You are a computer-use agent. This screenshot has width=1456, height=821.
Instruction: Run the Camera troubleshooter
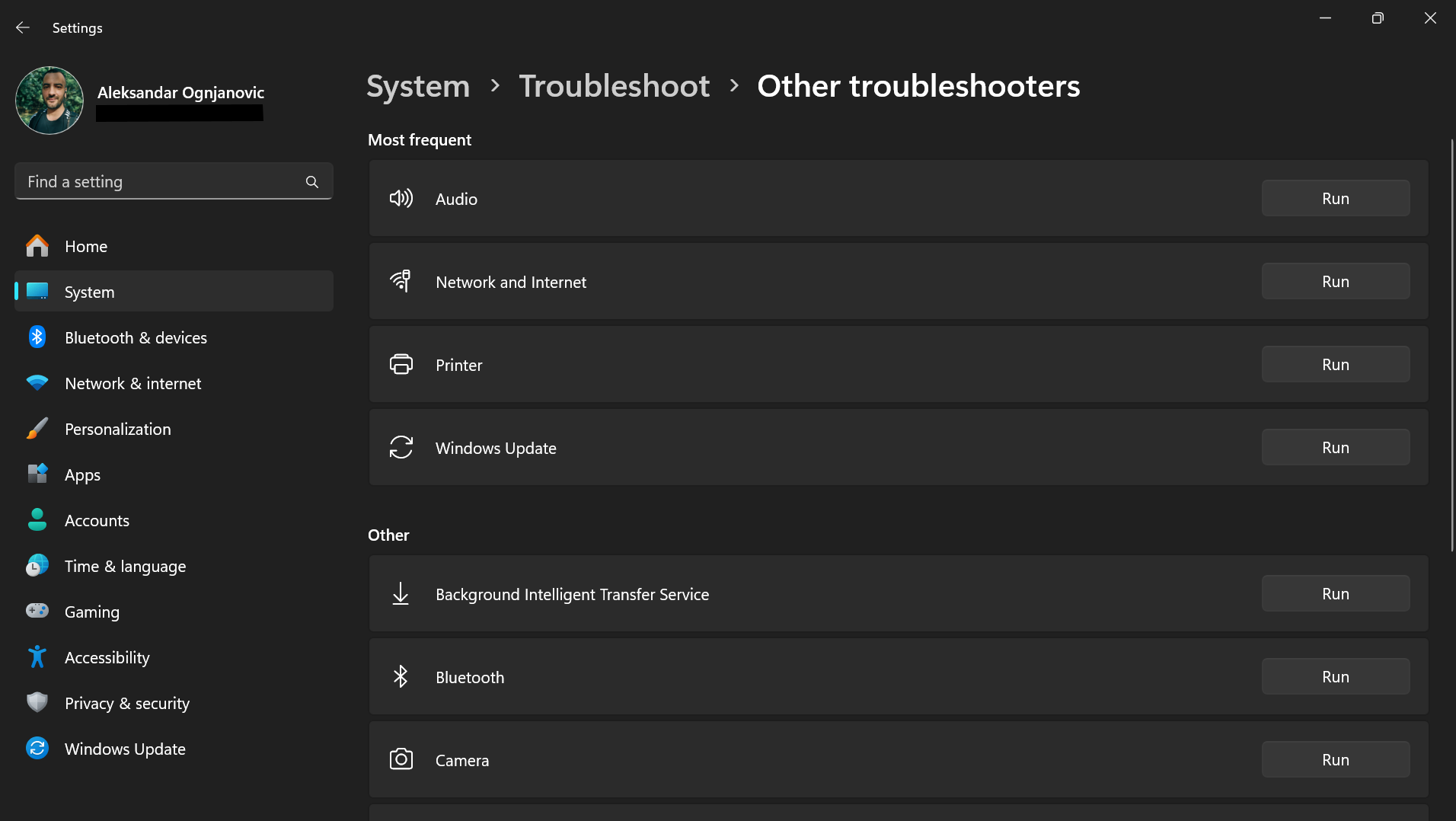[x=1336, y=760]
